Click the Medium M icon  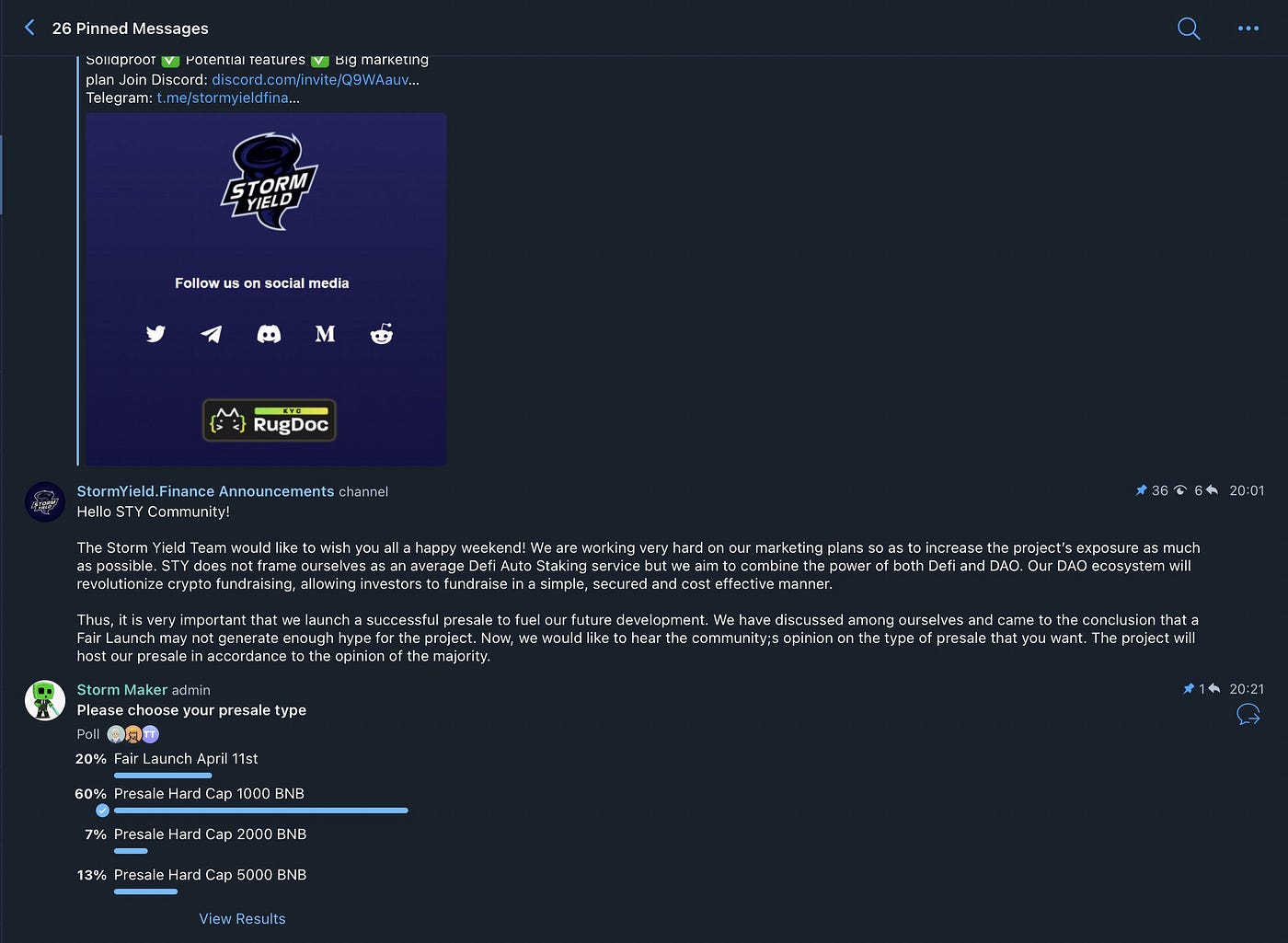325,334
